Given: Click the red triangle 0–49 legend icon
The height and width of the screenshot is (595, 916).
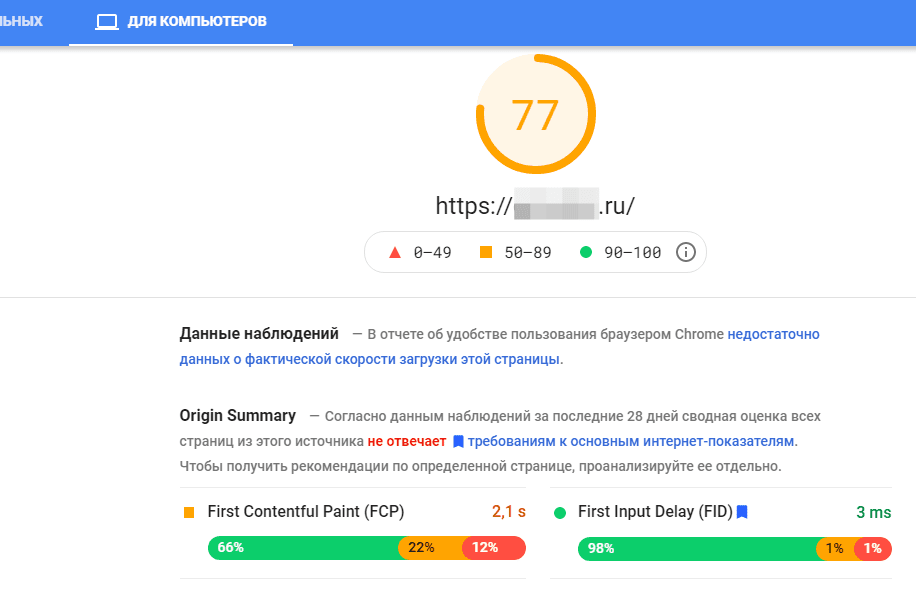Looking at the screenshot, I should coord(394,252).
